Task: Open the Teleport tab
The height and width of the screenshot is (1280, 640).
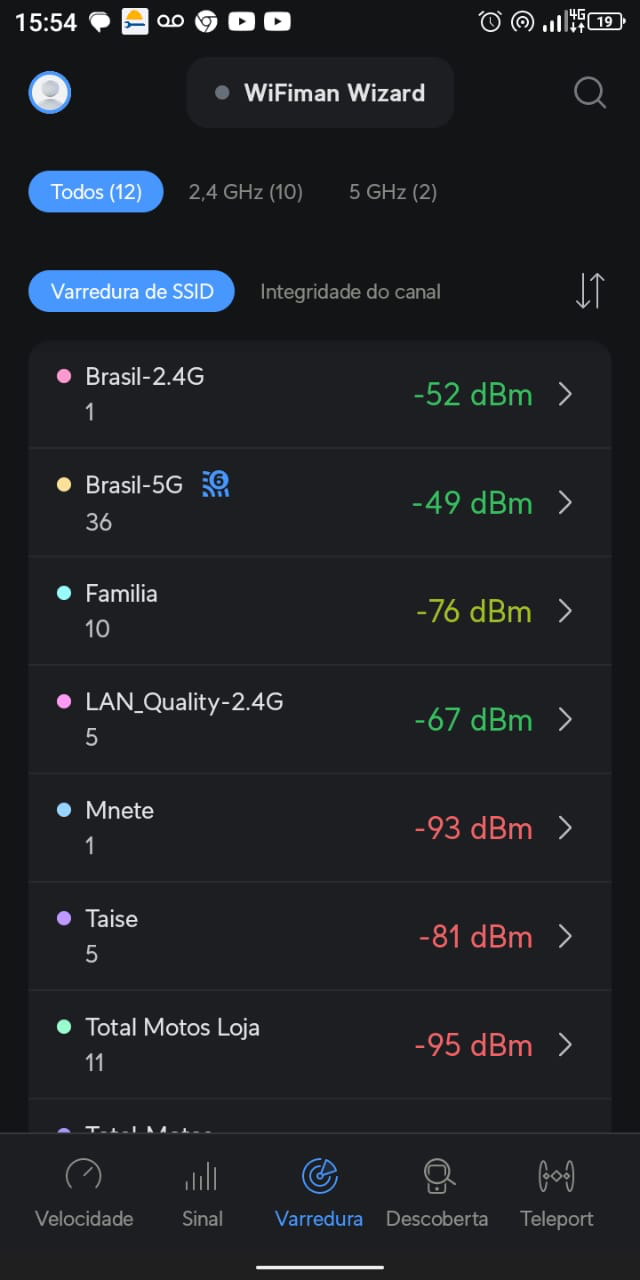Action: coord(556,1192)
